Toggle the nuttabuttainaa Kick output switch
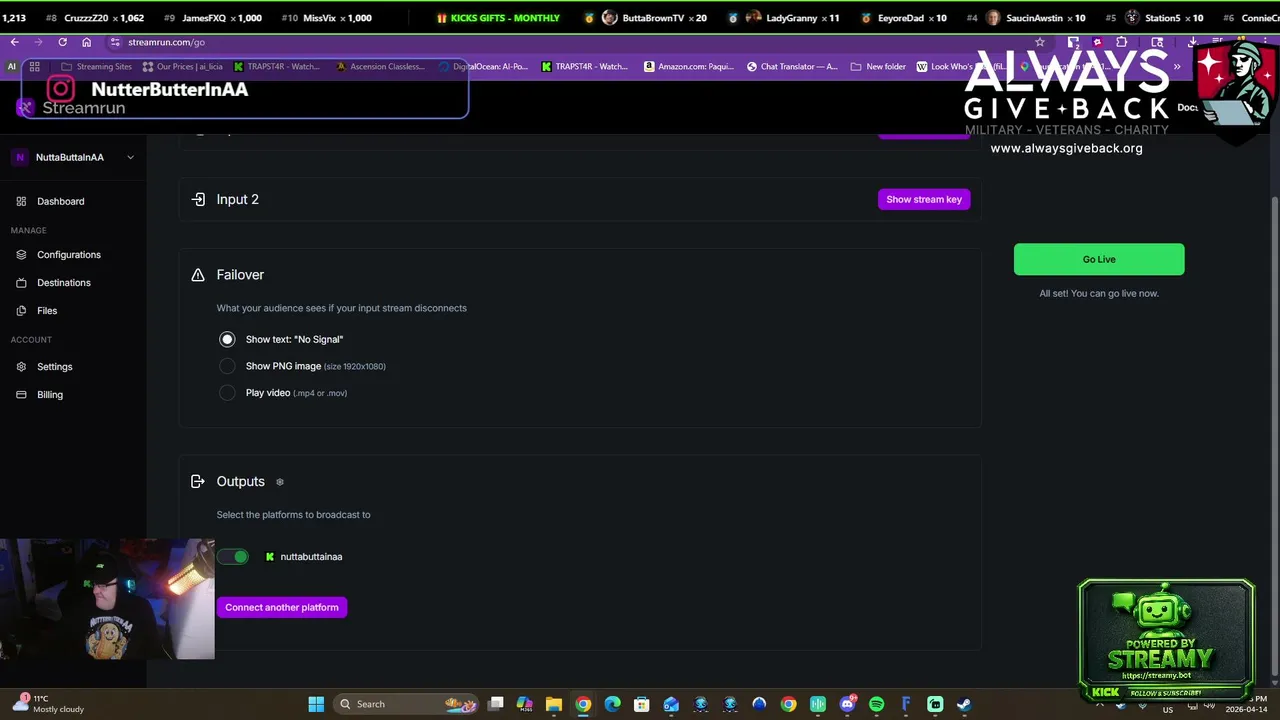1280x720 pixels. point(233,556)
